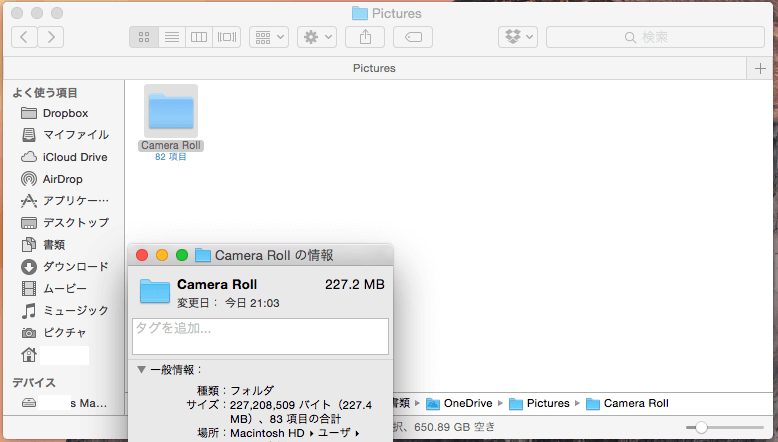The height and width of the screenshot is (442, 778).
Task: Switch to icon view
Action: 144,37
